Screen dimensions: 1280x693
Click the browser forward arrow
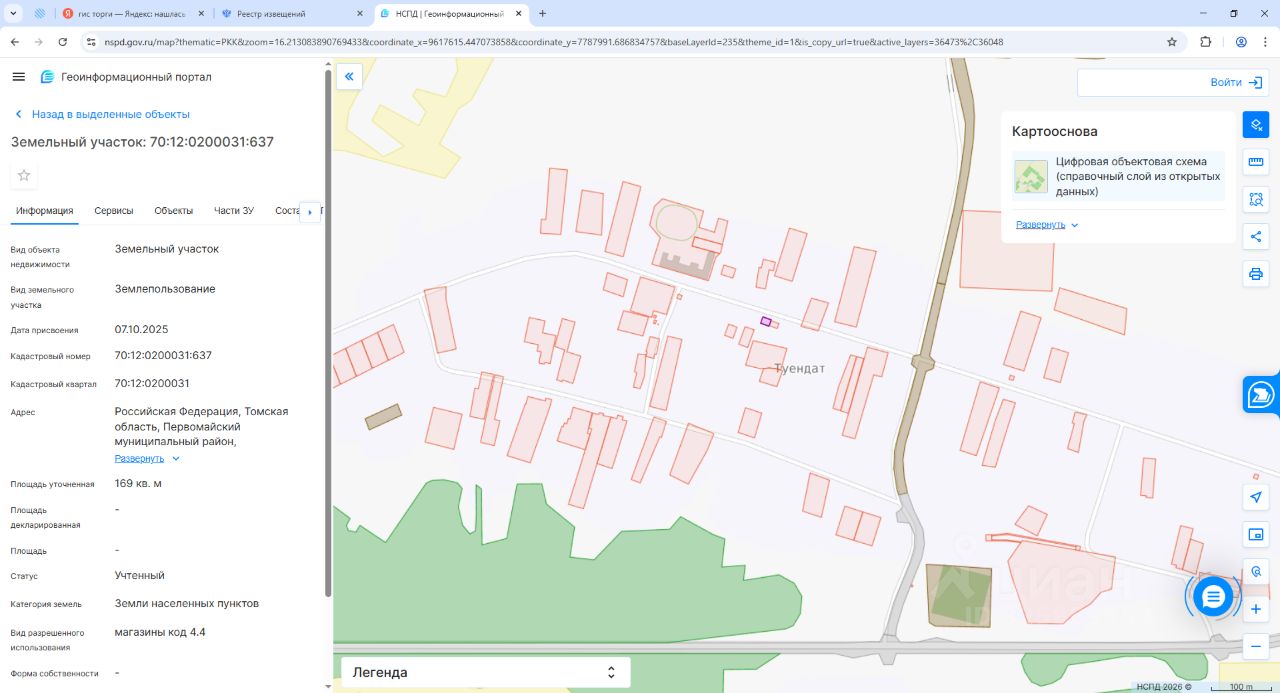pos(38,42)
